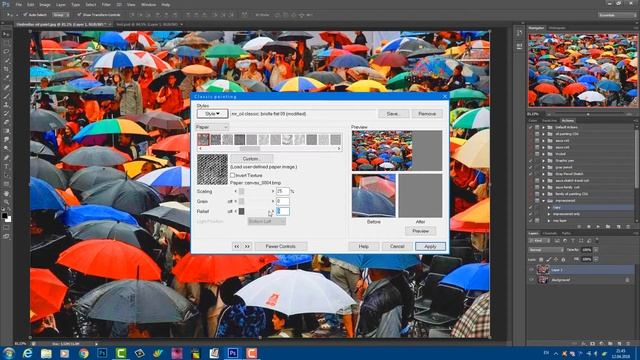
Task: Click the Save... style button
Action: tap(393, 113)
